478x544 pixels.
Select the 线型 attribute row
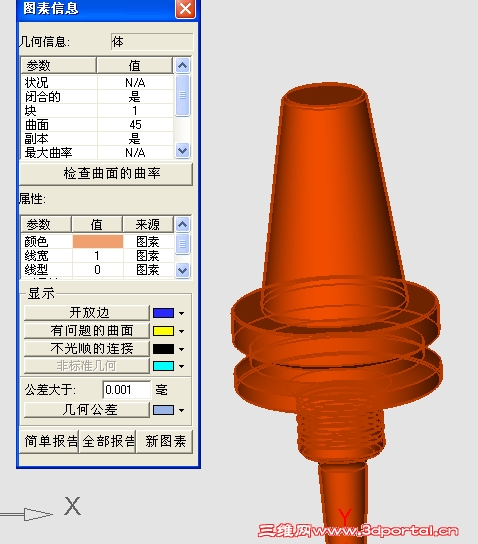point(97,270)
